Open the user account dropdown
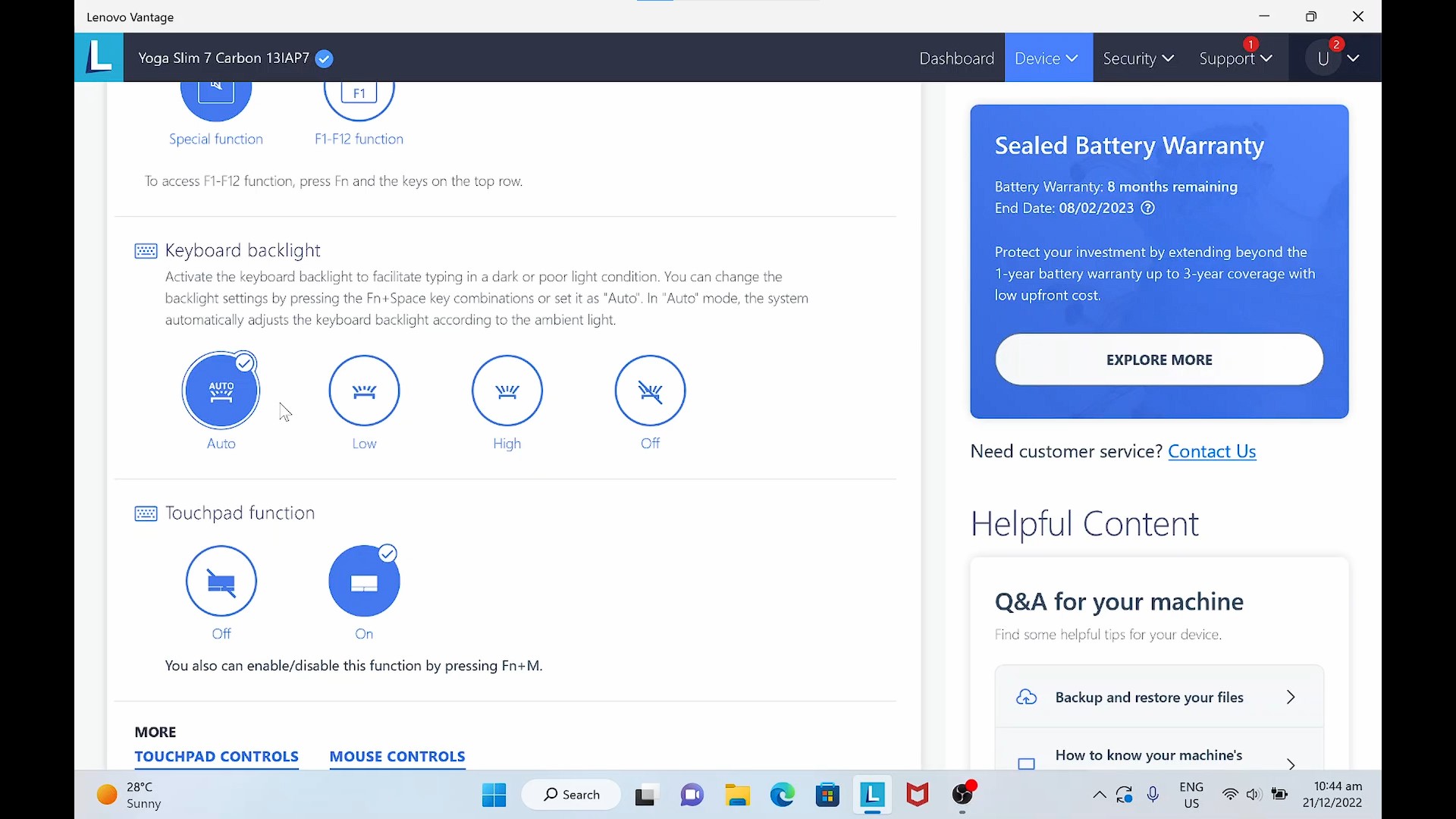 click(1337, 58)
